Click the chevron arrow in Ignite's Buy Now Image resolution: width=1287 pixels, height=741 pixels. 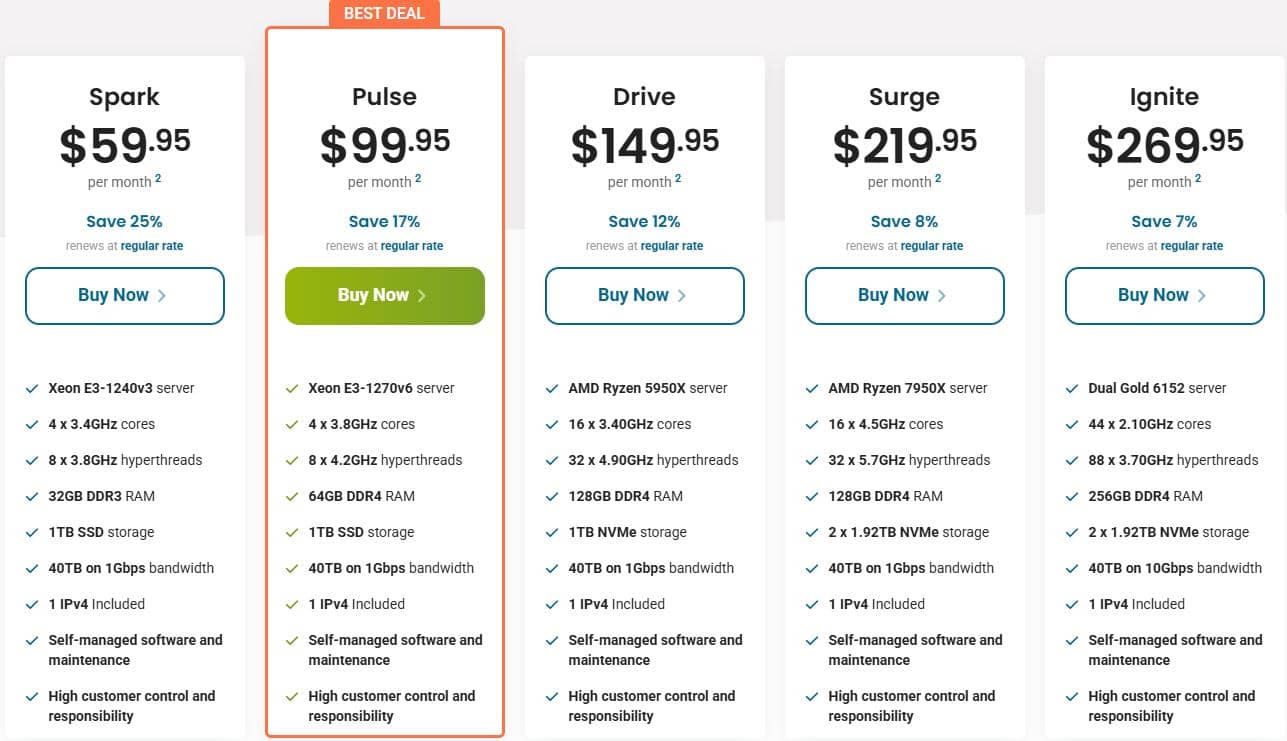pyautogui.click(x=1202, y=296)
